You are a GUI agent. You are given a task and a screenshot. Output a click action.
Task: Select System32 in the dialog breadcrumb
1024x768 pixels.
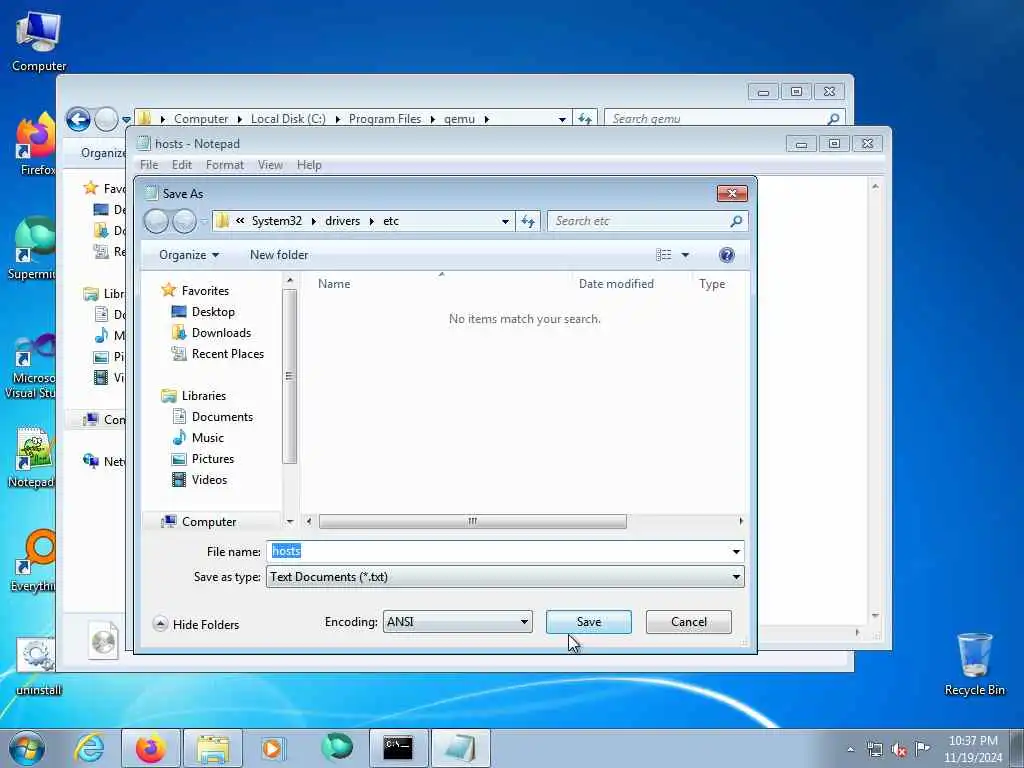(277, 221)
